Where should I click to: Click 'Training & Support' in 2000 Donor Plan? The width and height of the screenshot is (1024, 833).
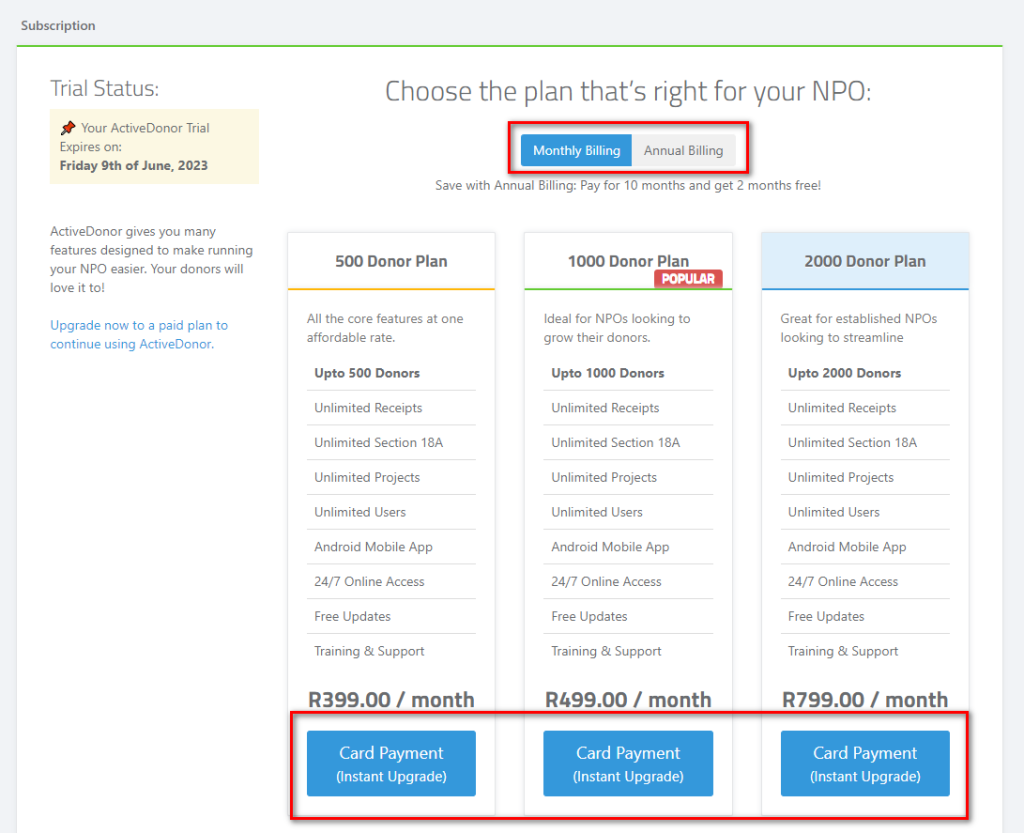tap(865, 651)
